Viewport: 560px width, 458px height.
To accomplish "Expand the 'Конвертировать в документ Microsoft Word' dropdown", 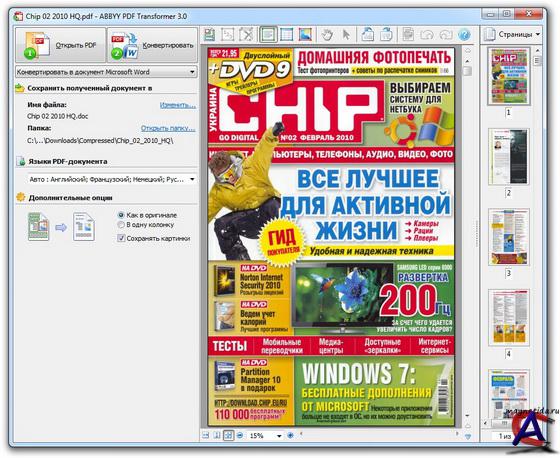I will pyautogui.click(x=106, y=72).
